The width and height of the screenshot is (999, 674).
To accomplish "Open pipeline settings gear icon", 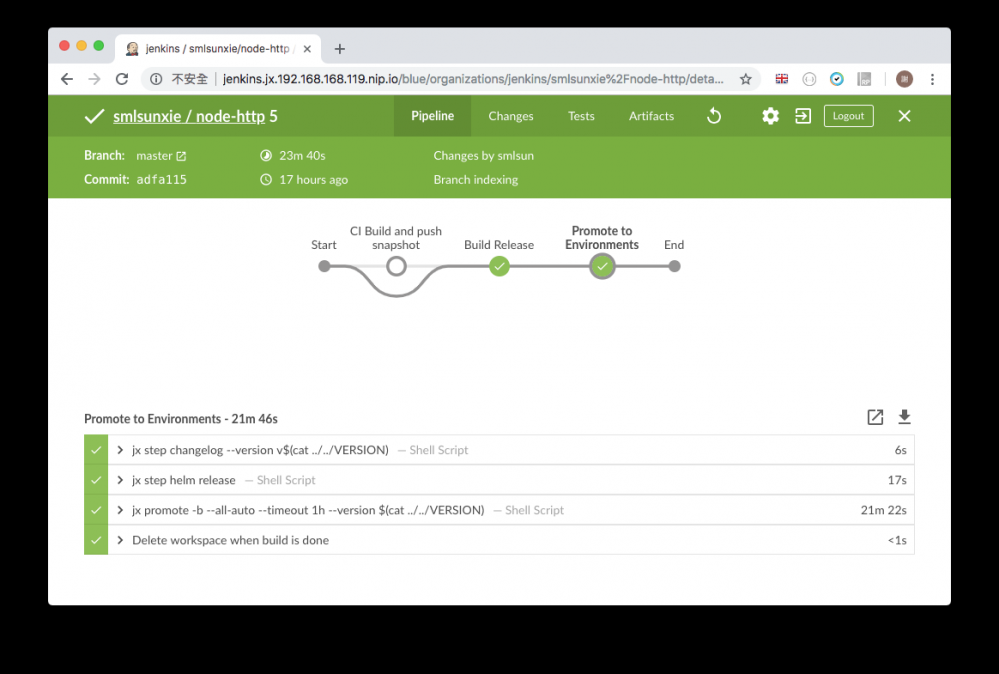I will pos(770,116).
